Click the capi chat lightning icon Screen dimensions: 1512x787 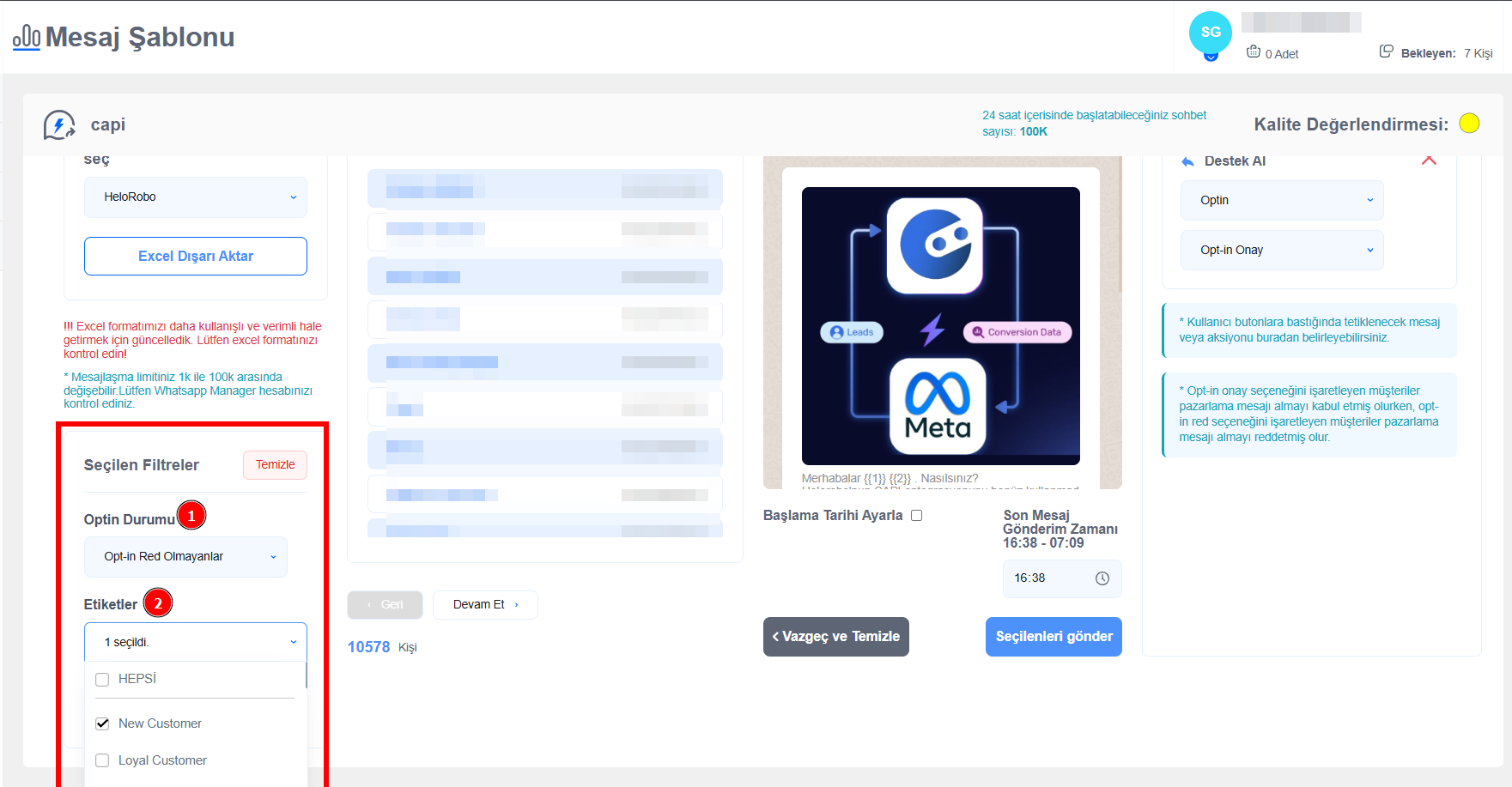pyautogui.click(x=59, y=125)
